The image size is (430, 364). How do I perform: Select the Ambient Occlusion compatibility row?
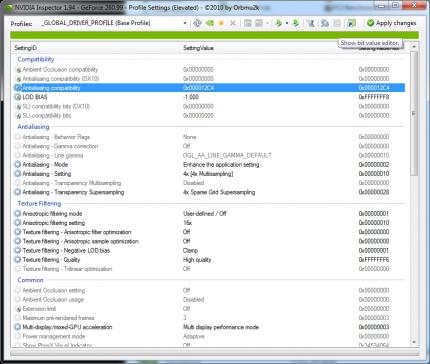pos(209,69)
